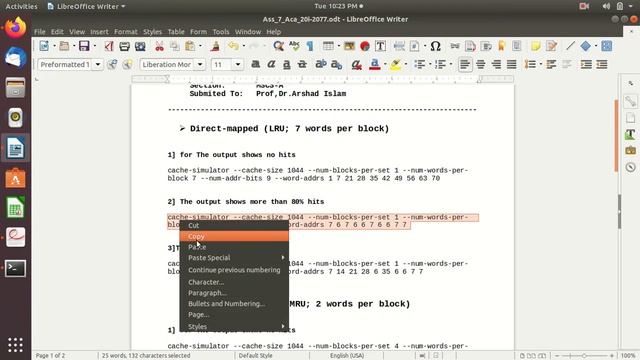640x360 pixels.
Task: Center the text horizontally
Action: pos(481,64)
